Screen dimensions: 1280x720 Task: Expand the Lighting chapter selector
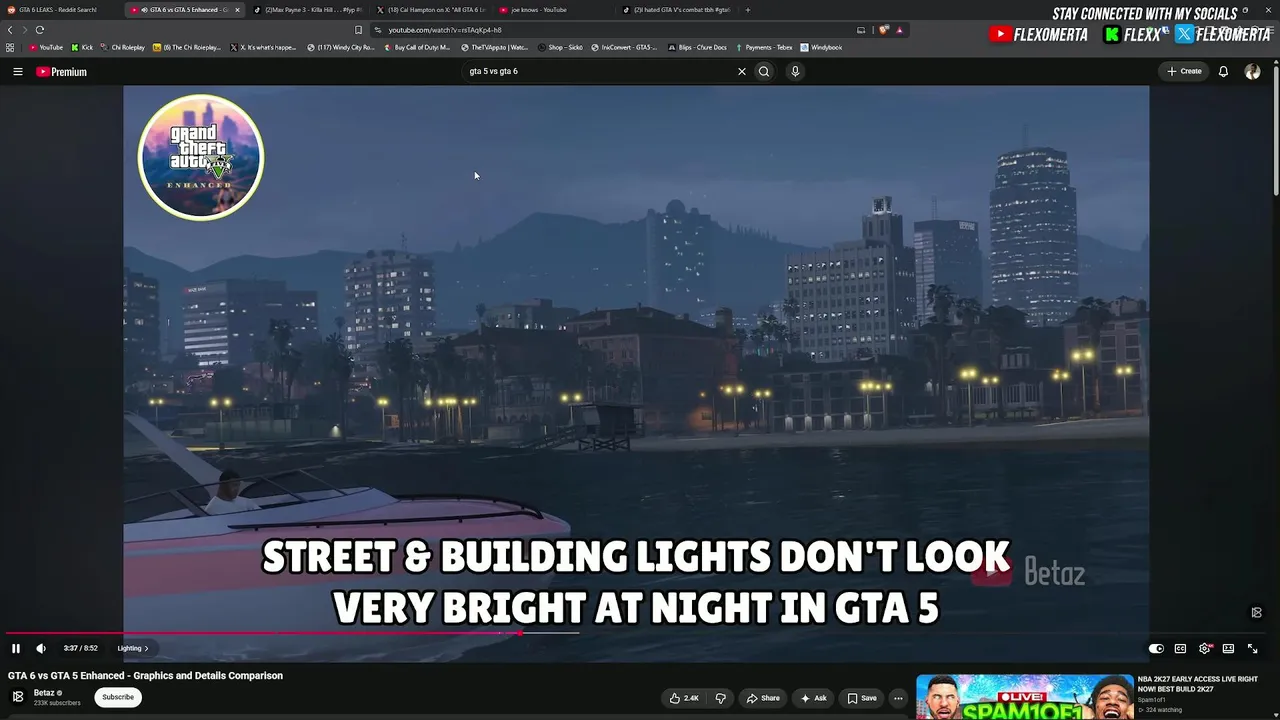[133, 648]
